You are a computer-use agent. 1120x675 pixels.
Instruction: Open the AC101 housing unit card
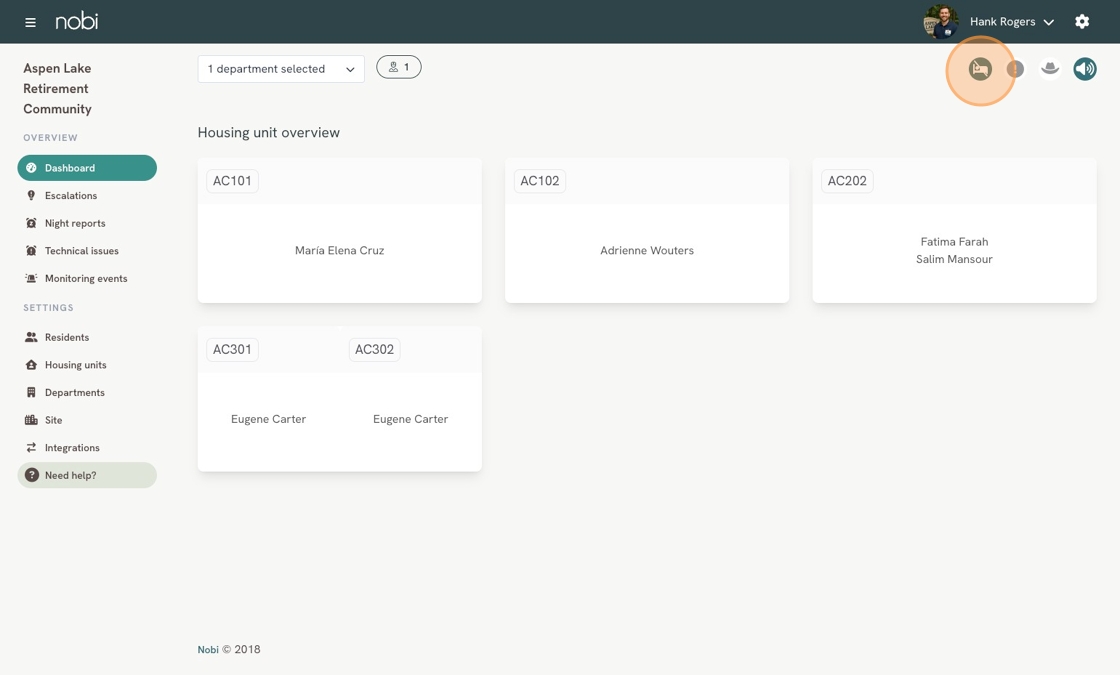[x=339, y=231]
